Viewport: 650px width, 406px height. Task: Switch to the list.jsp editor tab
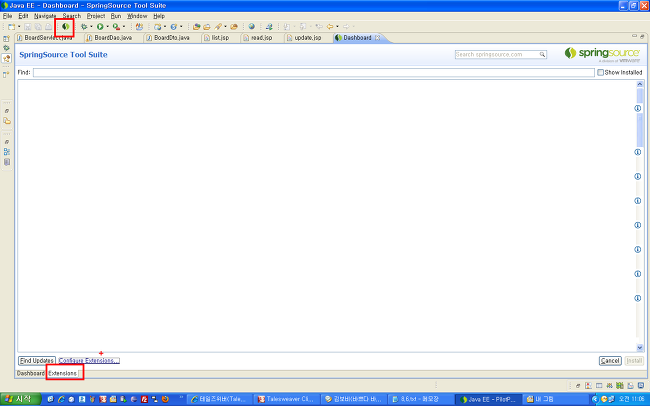[220, 38]
